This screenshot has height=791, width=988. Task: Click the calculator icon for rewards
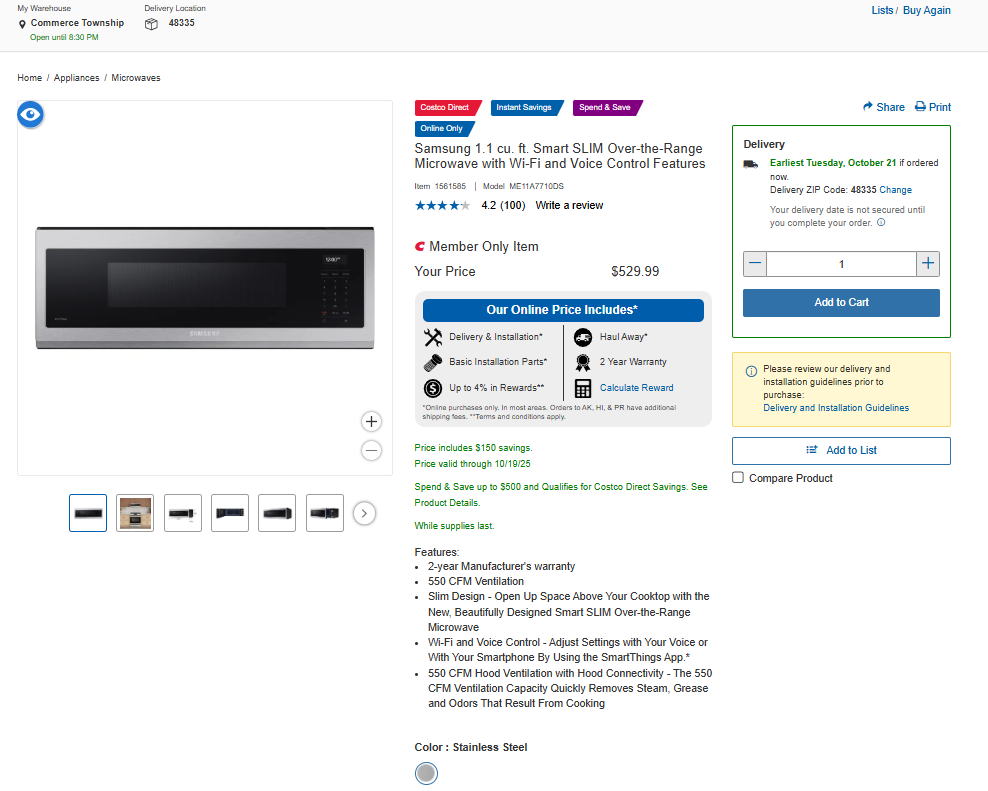pyautogui.click(x=583, y=388)
